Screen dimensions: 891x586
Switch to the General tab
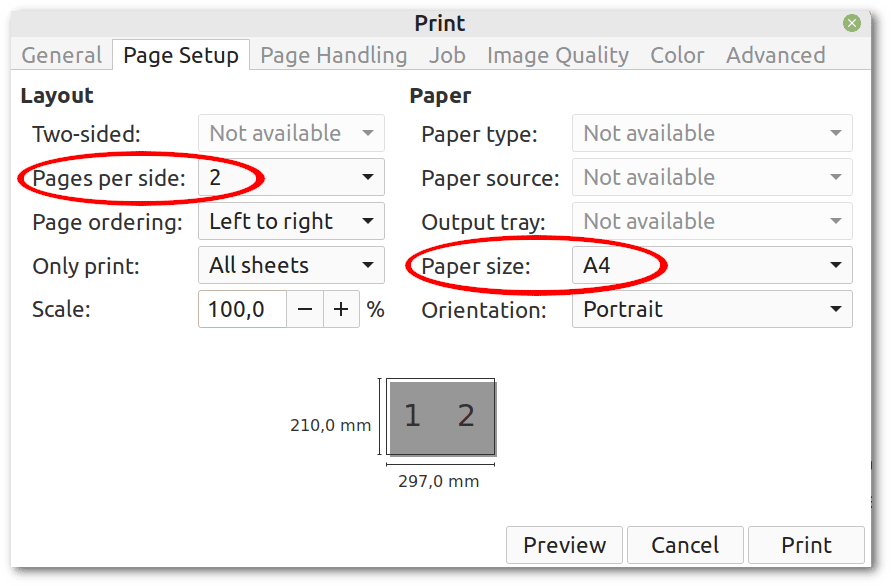tap(61, 55)
